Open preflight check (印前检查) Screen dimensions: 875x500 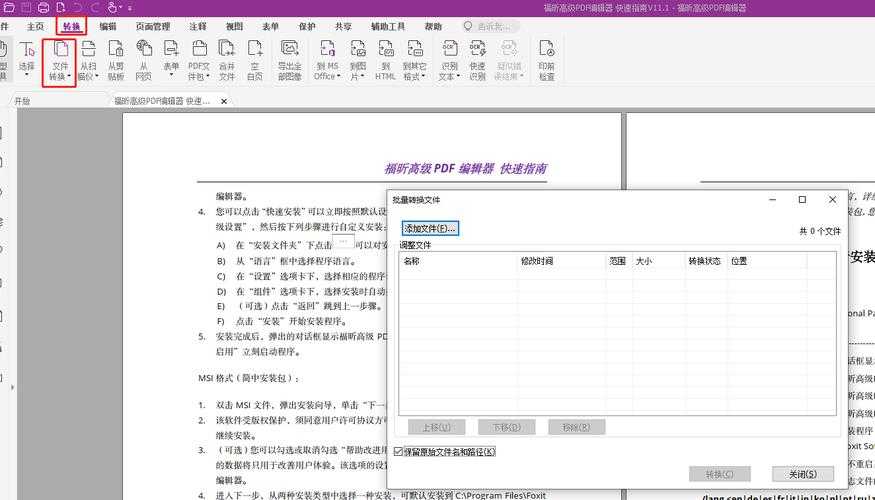coord(547,60)
